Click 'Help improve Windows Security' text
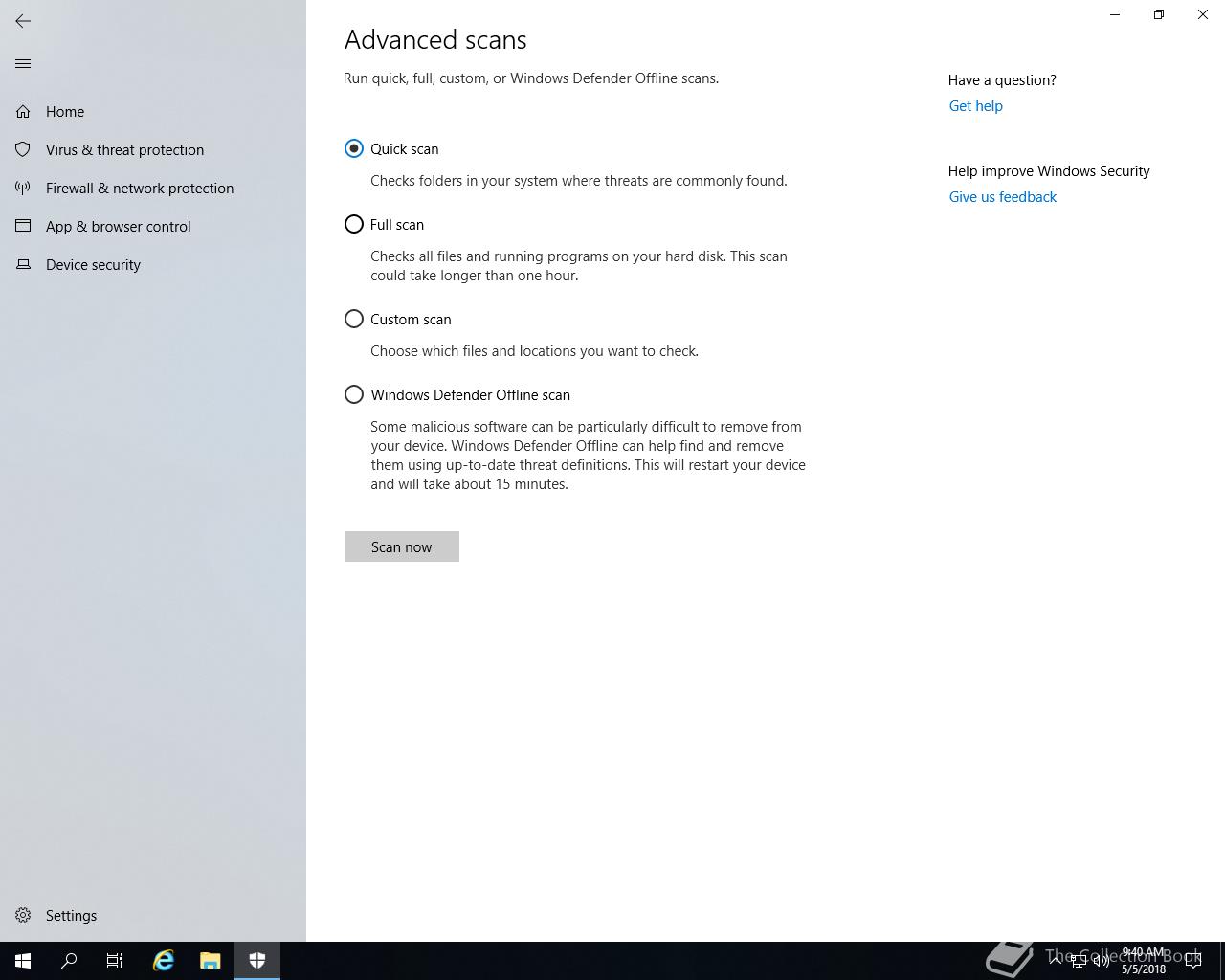The height and width of the screenshot is (980, 1225). (x=1049, y=171)
